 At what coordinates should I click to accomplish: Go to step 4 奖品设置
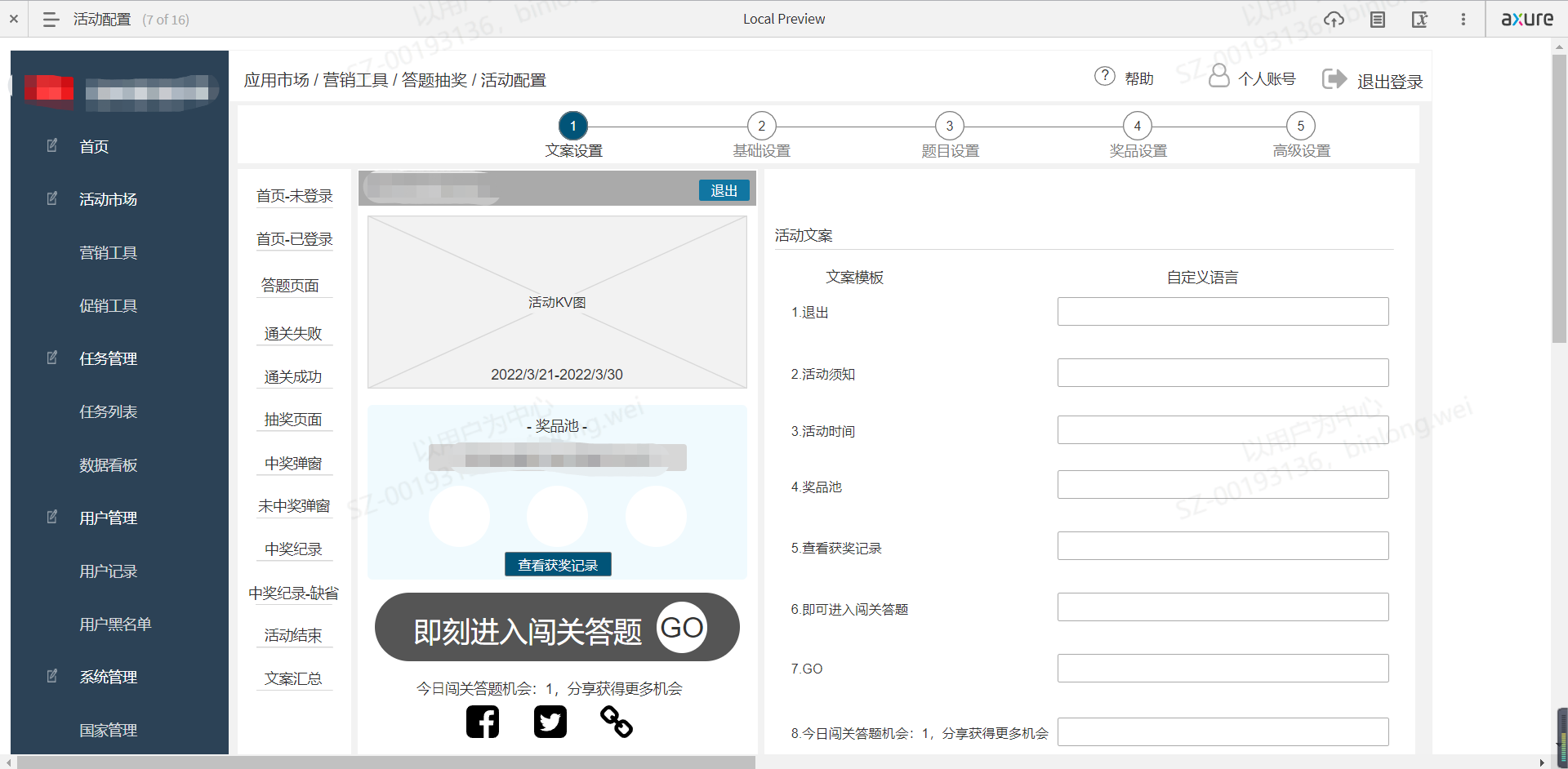click(x=1138, y=126)
